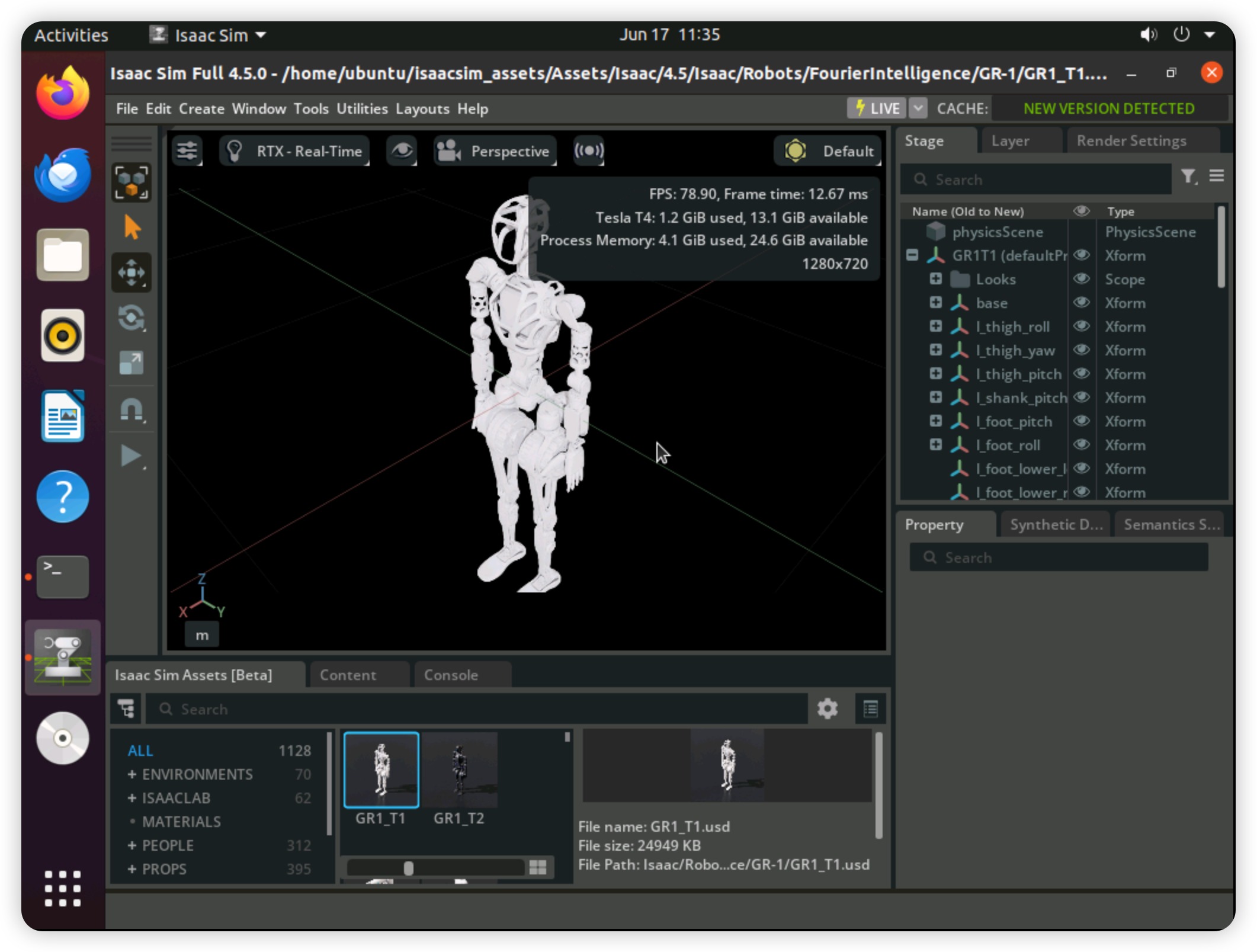Open Firefox from the dock
The image size is (1257, 952).
coord(63,93)
